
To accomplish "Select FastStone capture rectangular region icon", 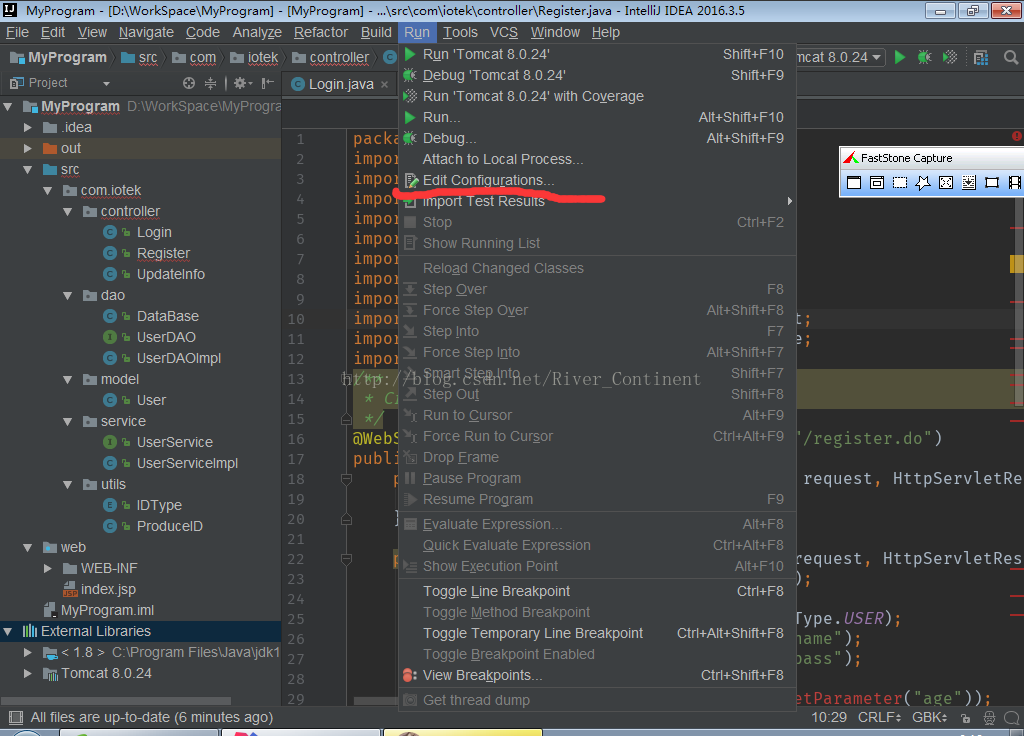I will click(x=900, y=183).
